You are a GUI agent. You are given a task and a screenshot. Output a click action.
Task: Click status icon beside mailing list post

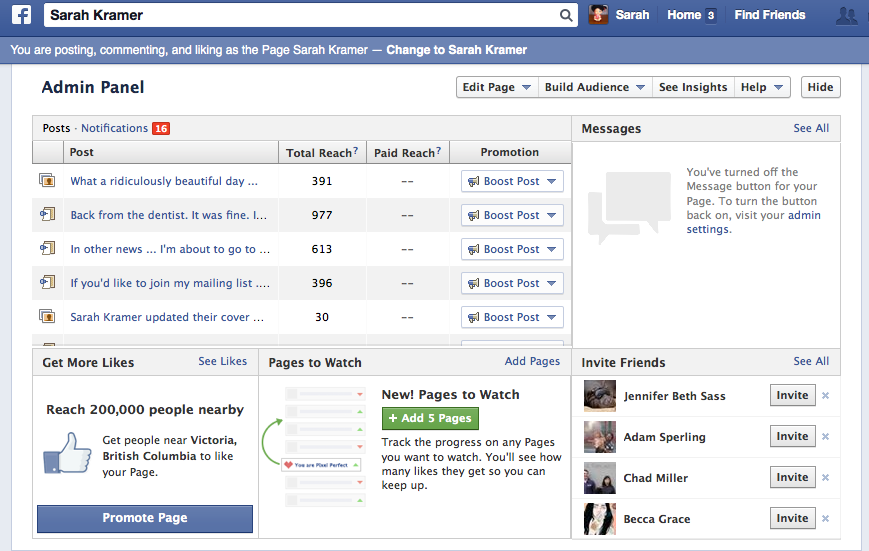[x=47, y=283]
